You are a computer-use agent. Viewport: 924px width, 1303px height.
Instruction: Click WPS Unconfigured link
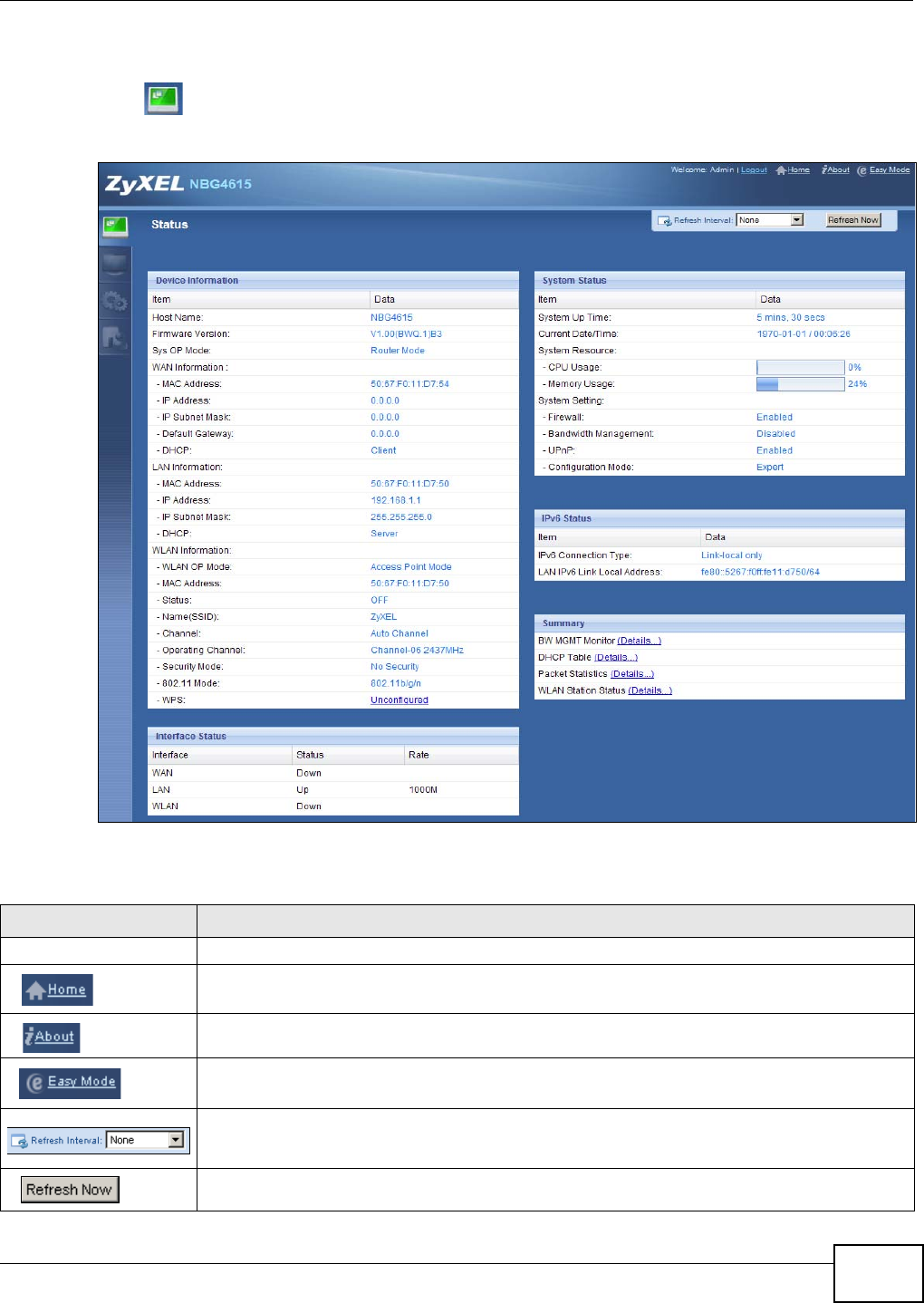[399, 700]
